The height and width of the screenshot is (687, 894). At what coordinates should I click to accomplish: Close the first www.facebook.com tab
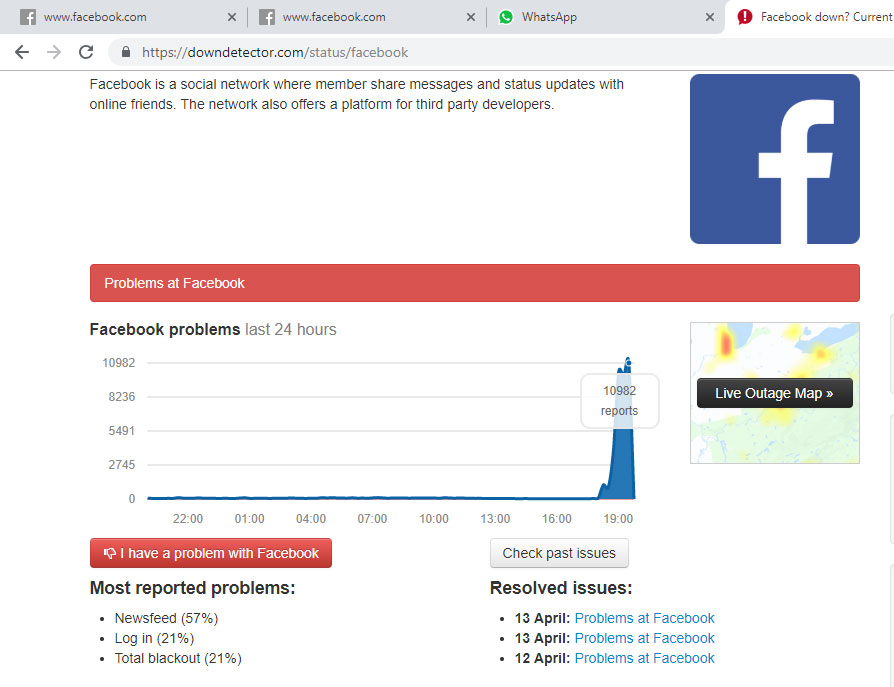[231, 17]
